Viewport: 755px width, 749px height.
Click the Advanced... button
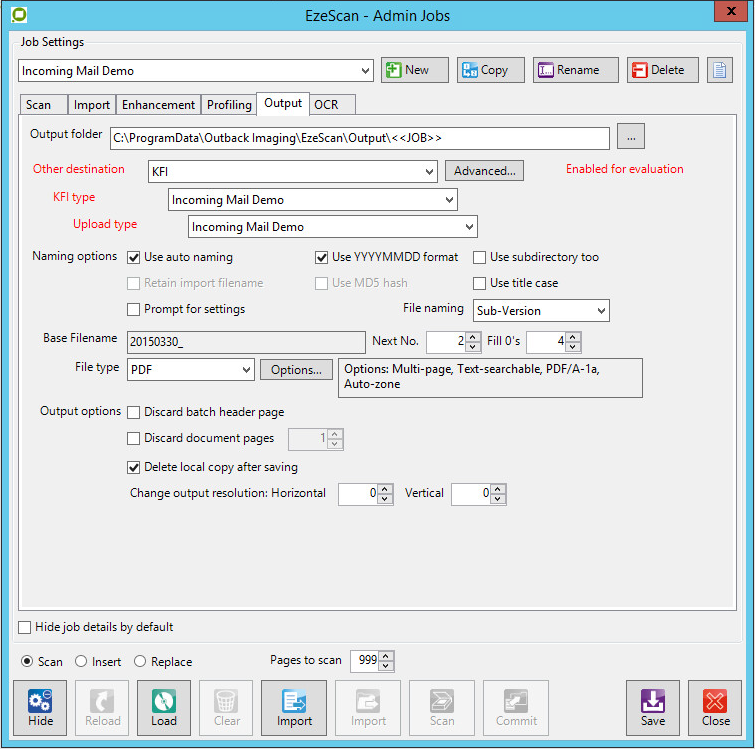pyautogui.click(x=484, y=171)
